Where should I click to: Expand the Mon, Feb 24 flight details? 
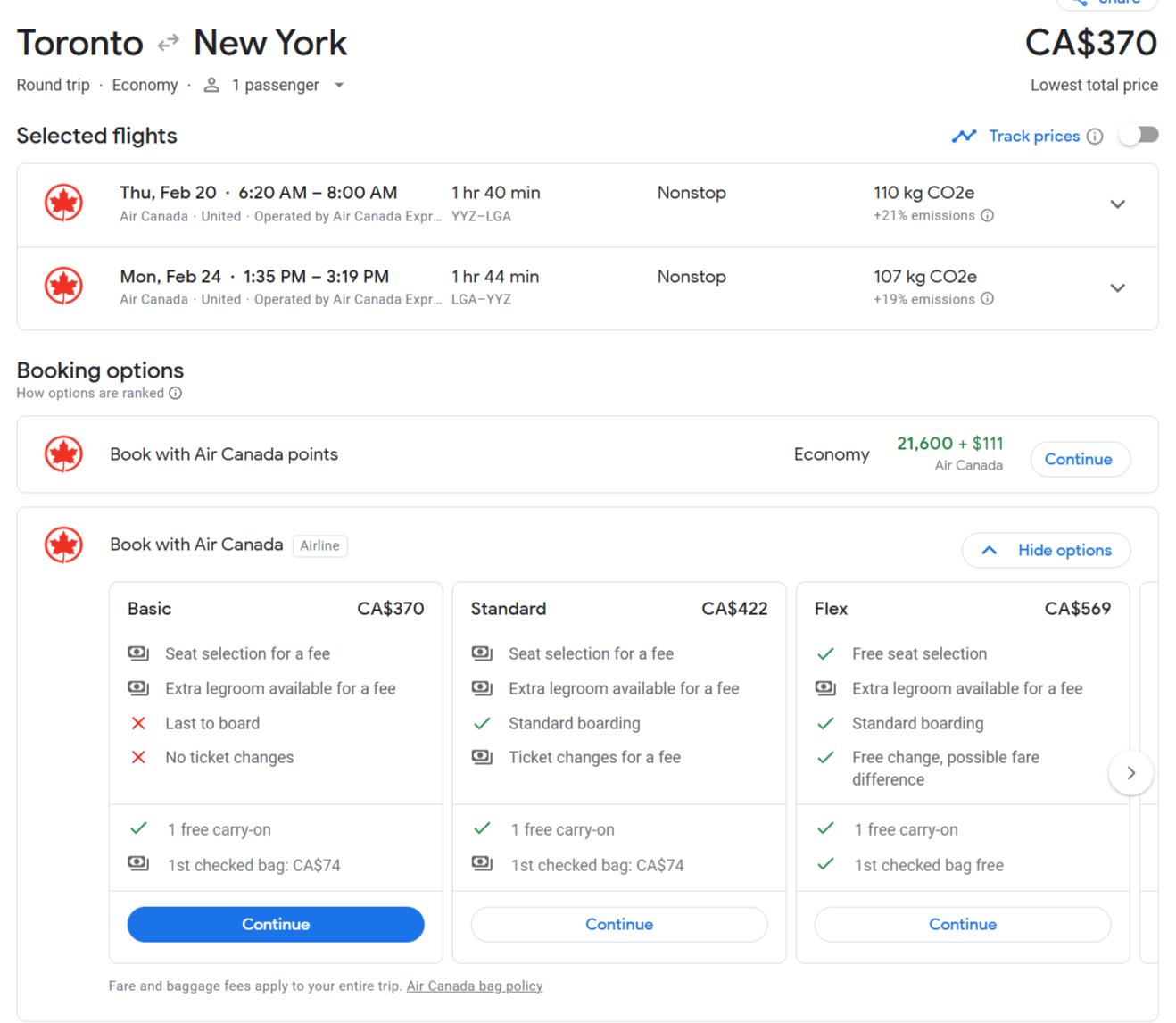point(1117,288)
